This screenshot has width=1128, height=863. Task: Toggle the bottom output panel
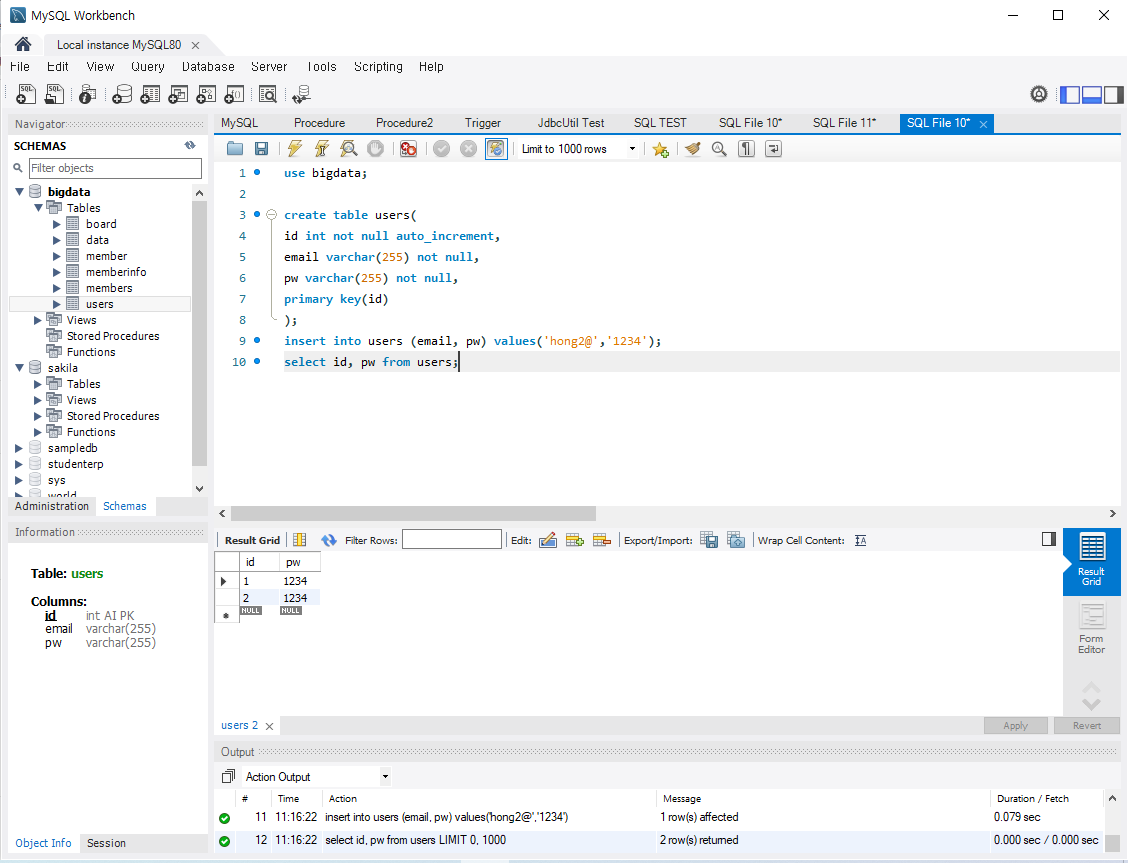click(x=1092, y=94)
